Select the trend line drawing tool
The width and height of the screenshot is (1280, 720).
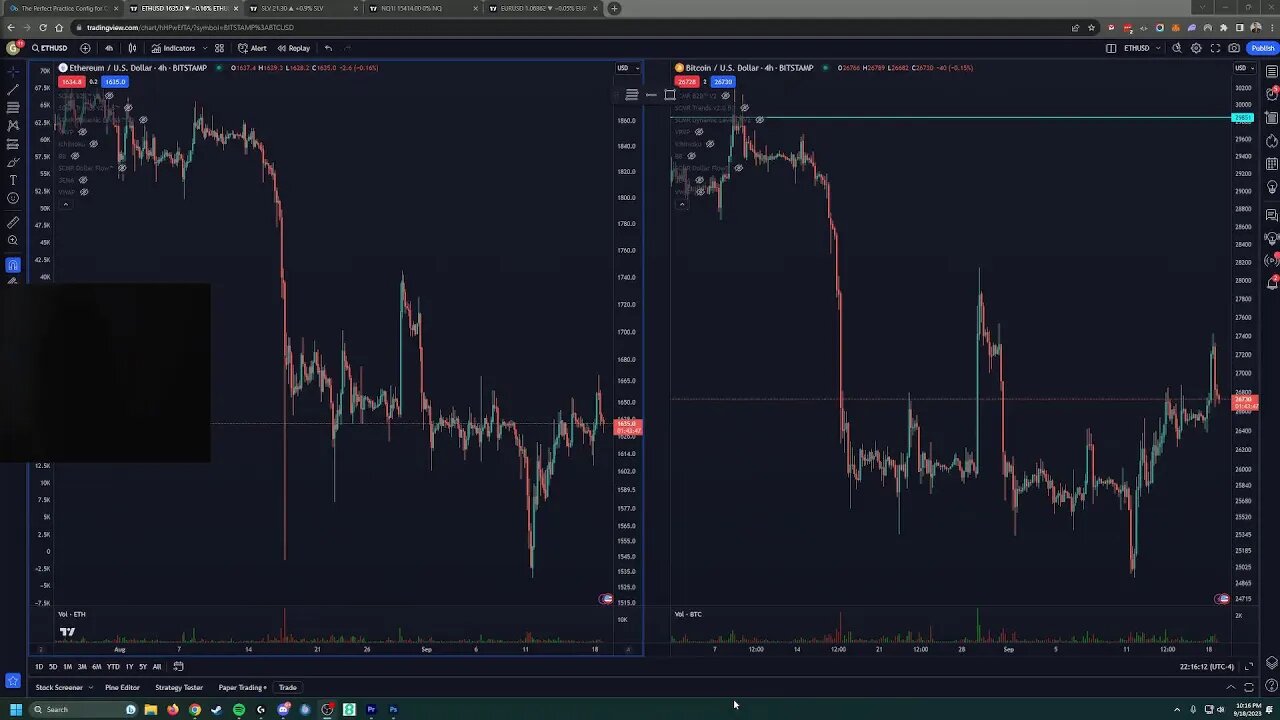[x=13, y=89]
